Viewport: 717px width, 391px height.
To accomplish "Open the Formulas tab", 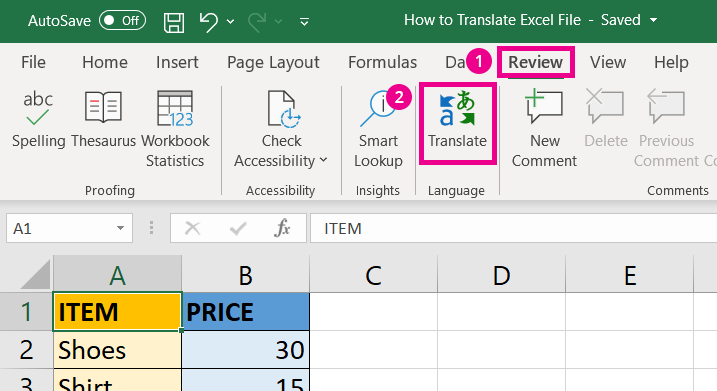I will pyautogui.click(x=382, y=62).
